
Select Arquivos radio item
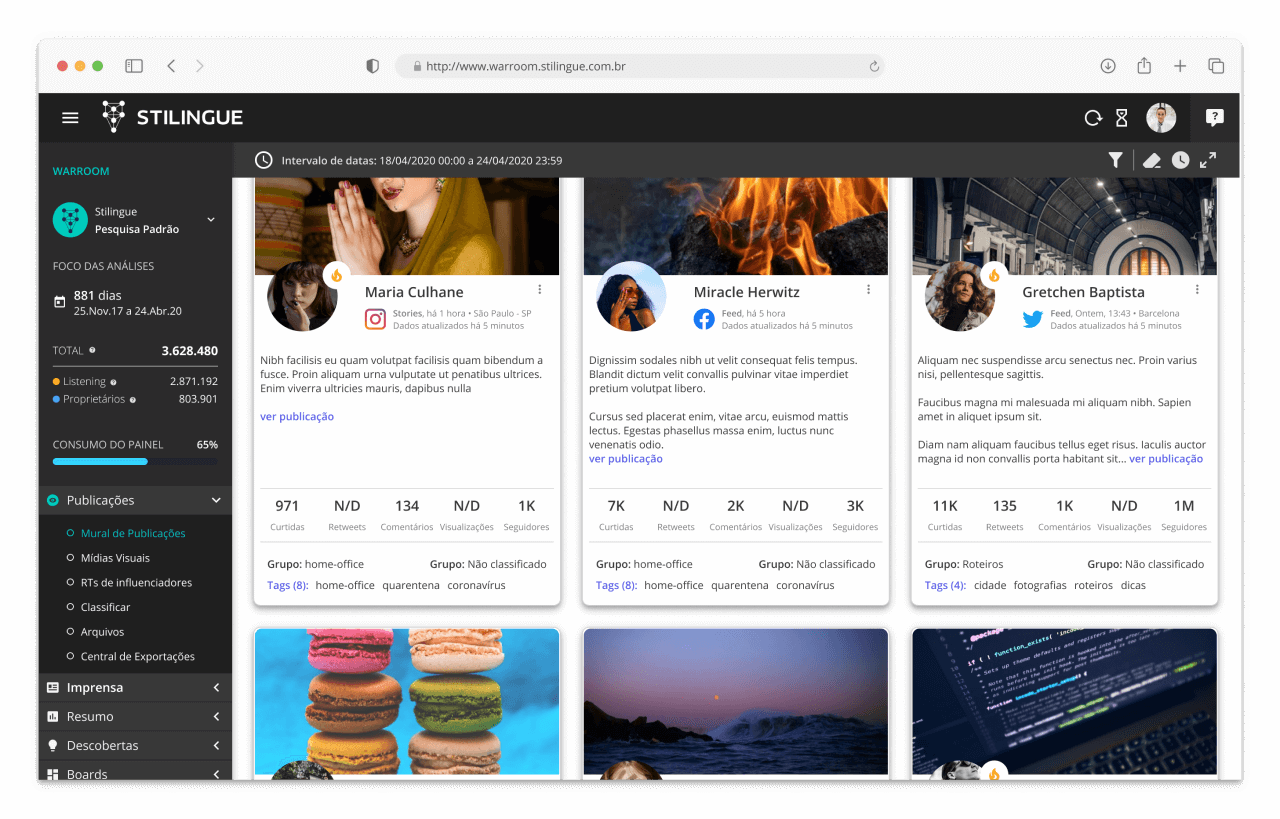click(x=95, y=632)
